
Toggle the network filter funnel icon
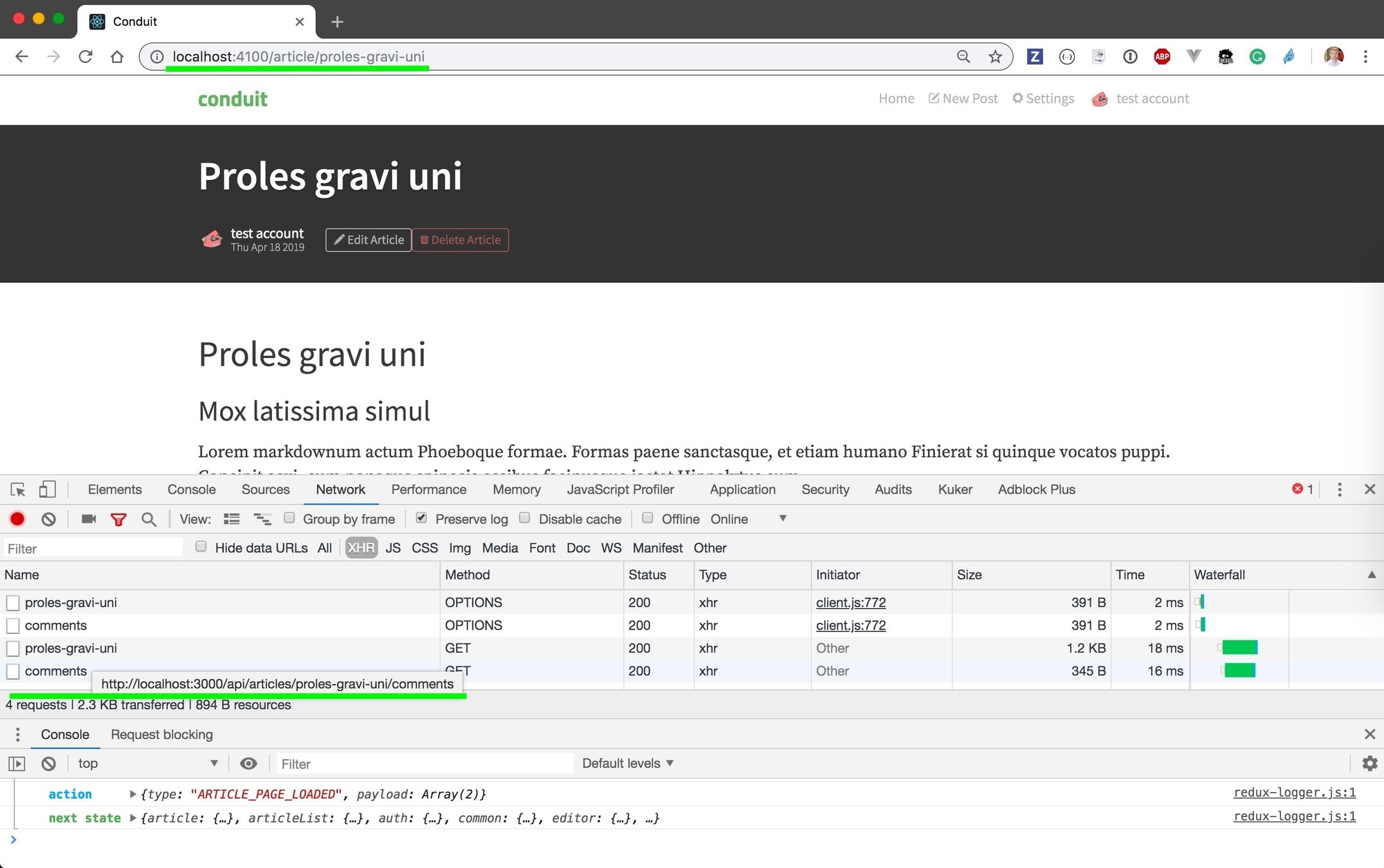[118, 520]
